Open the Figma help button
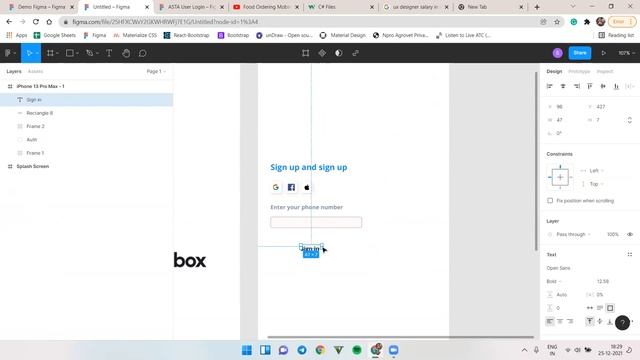The height and width of the screenshot is (360, 640). (622, 323)
